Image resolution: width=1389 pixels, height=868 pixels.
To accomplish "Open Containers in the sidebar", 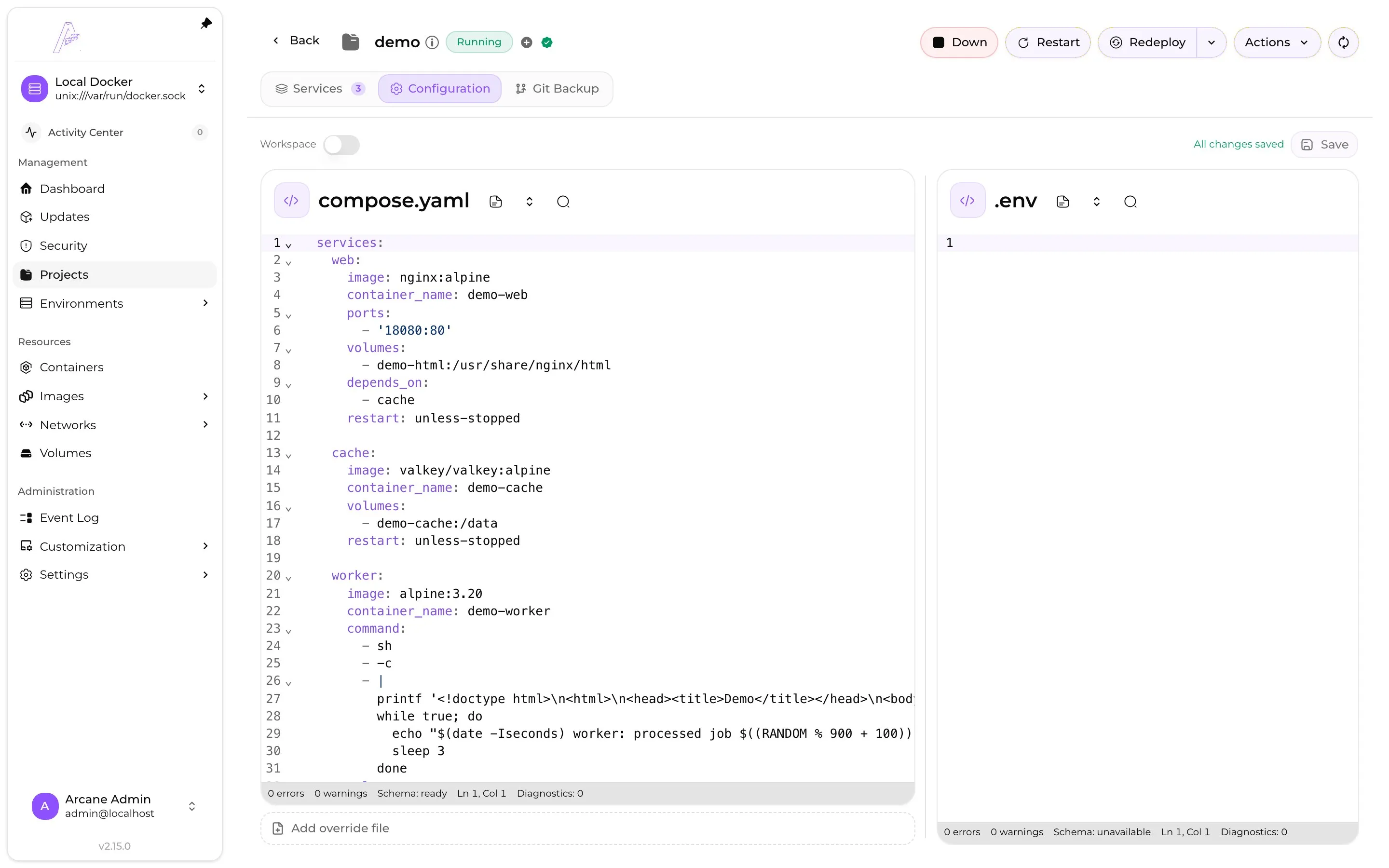I will (114, 367).
